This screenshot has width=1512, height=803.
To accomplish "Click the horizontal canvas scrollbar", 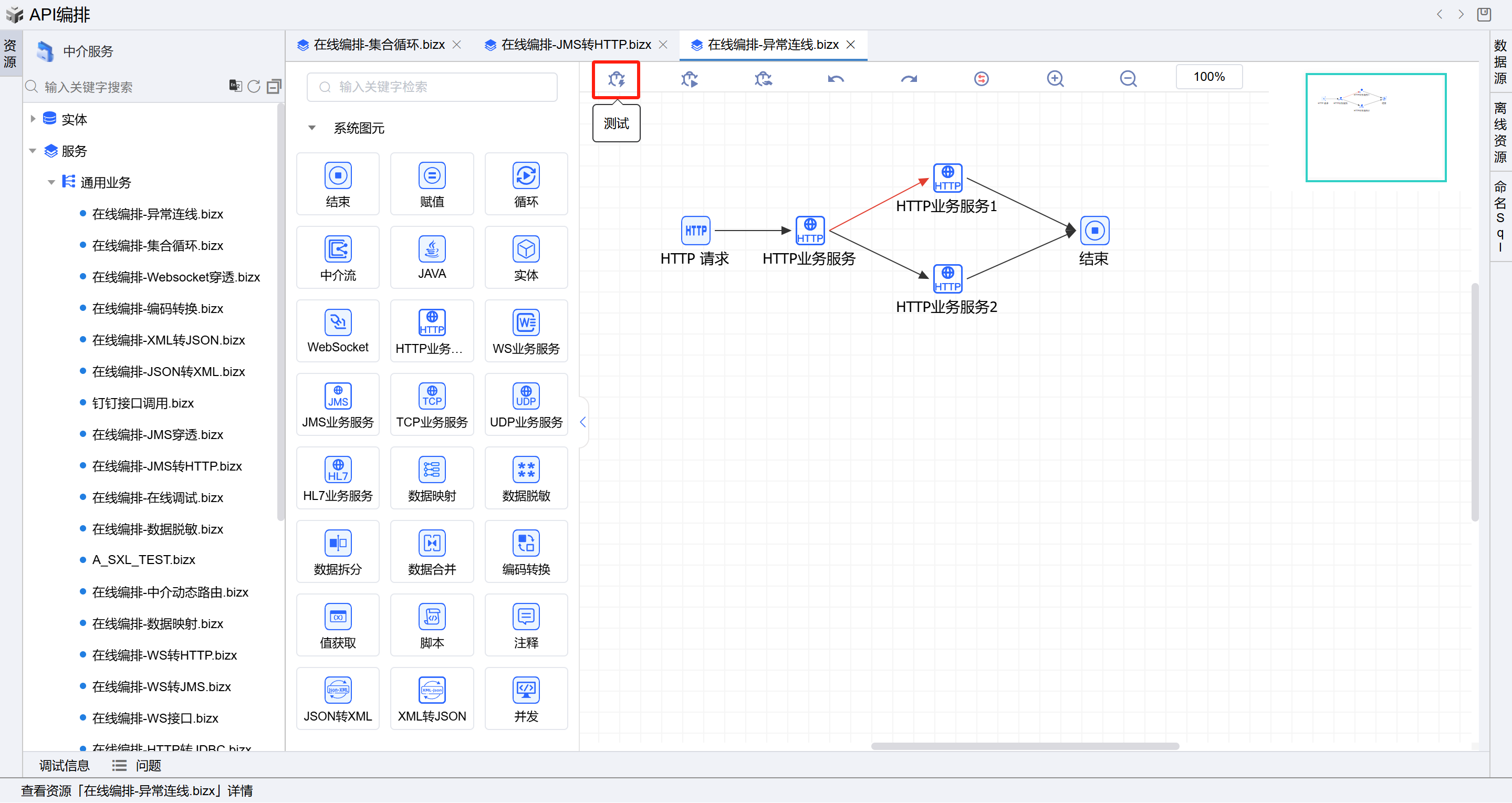I will 1024,747.
